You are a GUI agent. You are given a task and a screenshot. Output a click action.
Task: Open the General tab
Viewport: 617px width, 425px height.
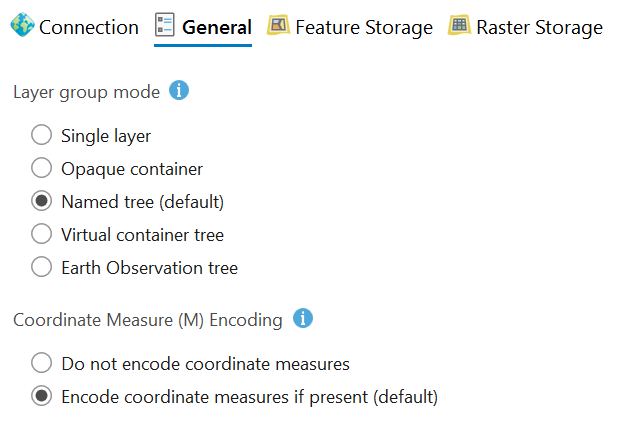coord(217,27)
